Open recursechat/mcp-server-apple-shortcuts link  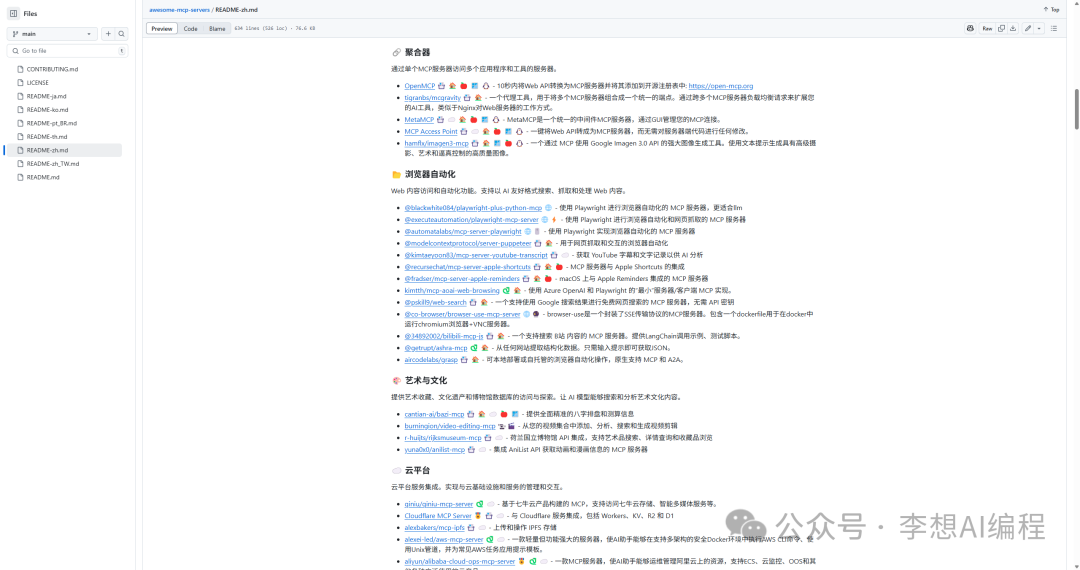click(467, 267)
